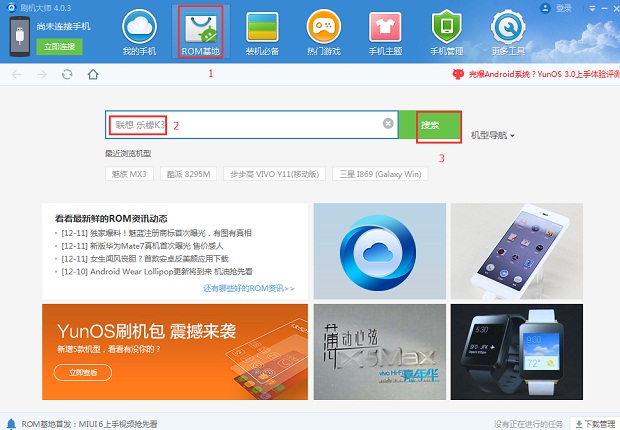620x430 pixels.
Task: Click the notification bell icon in status bar
Action: pos(11,424)
